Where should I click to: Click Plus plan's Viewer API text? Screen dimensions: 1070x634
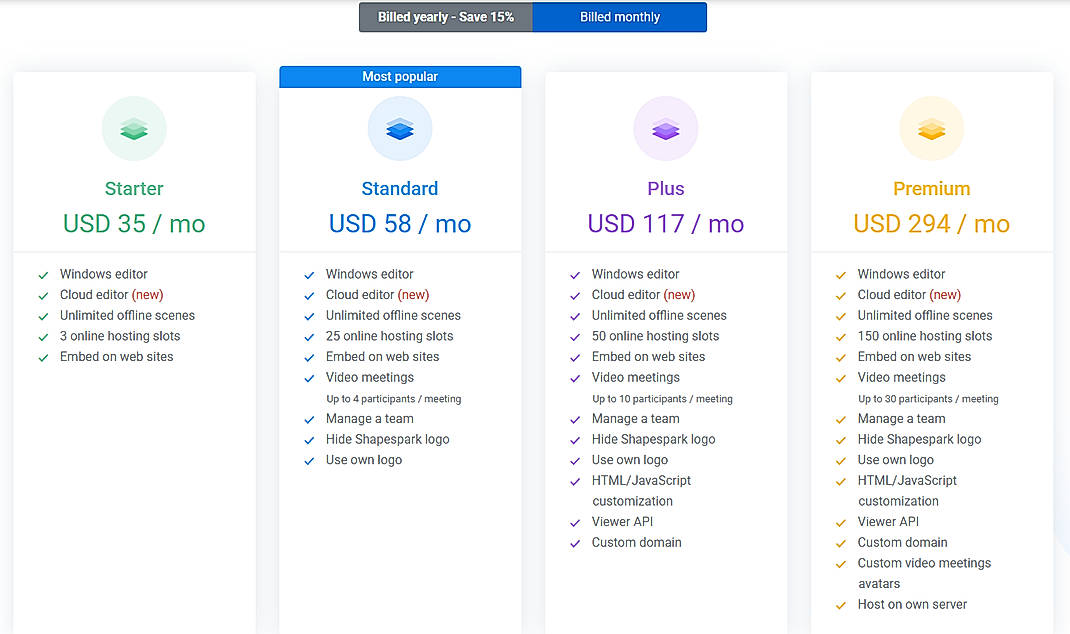(622, 521)
